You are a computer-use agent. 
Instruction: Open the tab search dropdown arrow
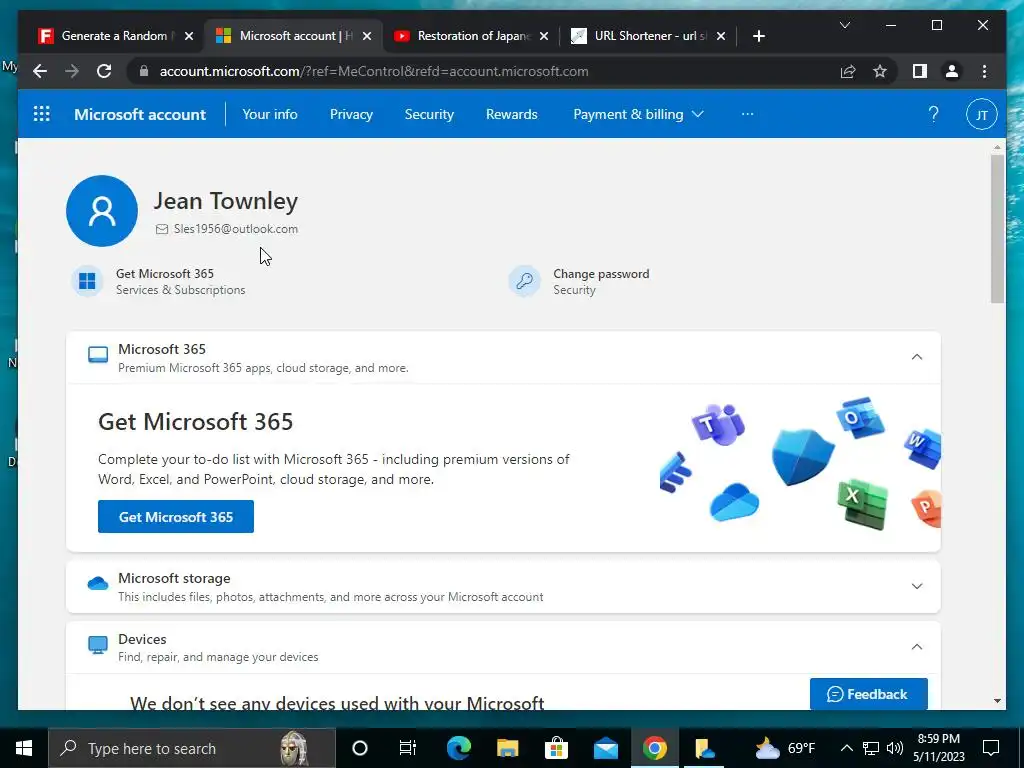click(844, 25)
